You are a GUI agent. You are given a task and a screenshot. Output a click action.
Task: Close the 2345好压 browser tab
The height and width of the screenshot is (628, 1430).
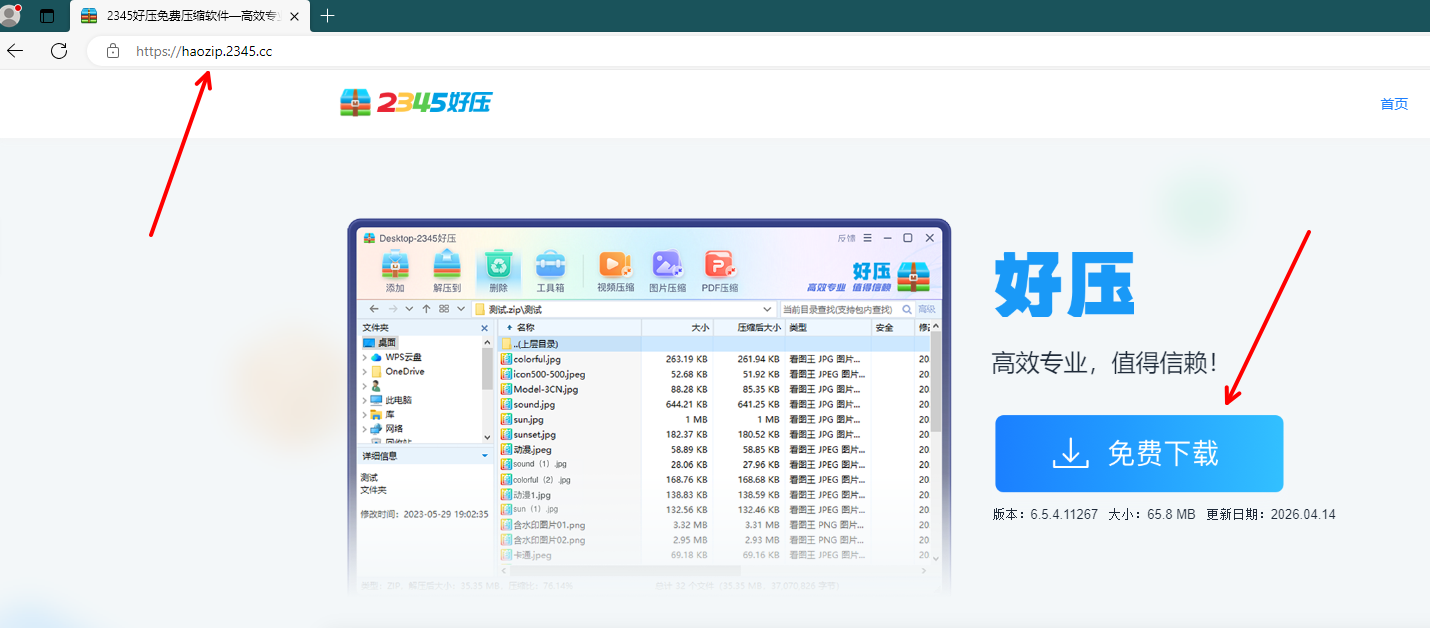[x=295, y=16]
